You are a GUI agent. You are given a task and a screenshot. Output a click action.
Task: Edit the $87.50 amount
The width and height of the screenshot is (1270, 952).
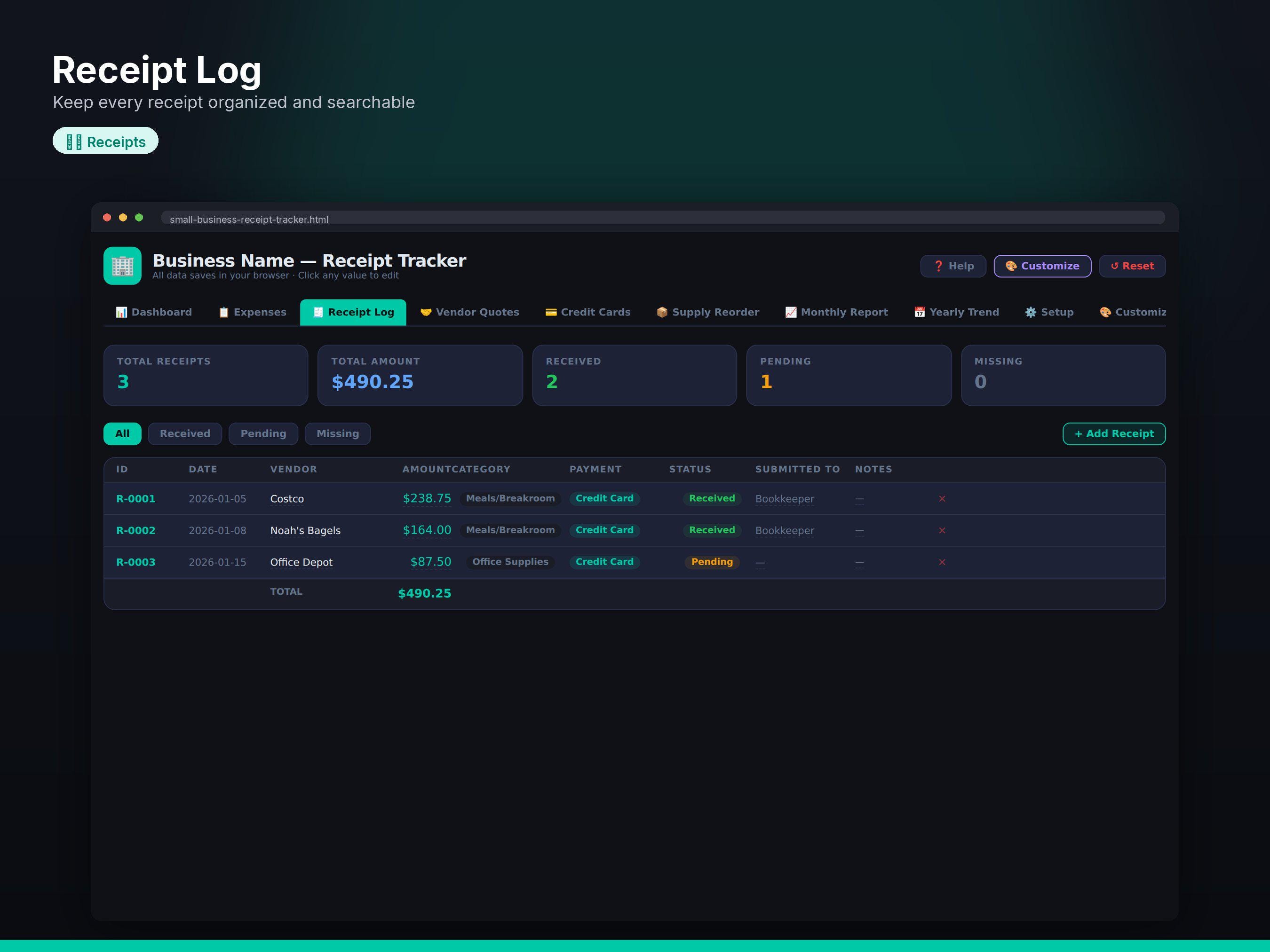(430, 562)
